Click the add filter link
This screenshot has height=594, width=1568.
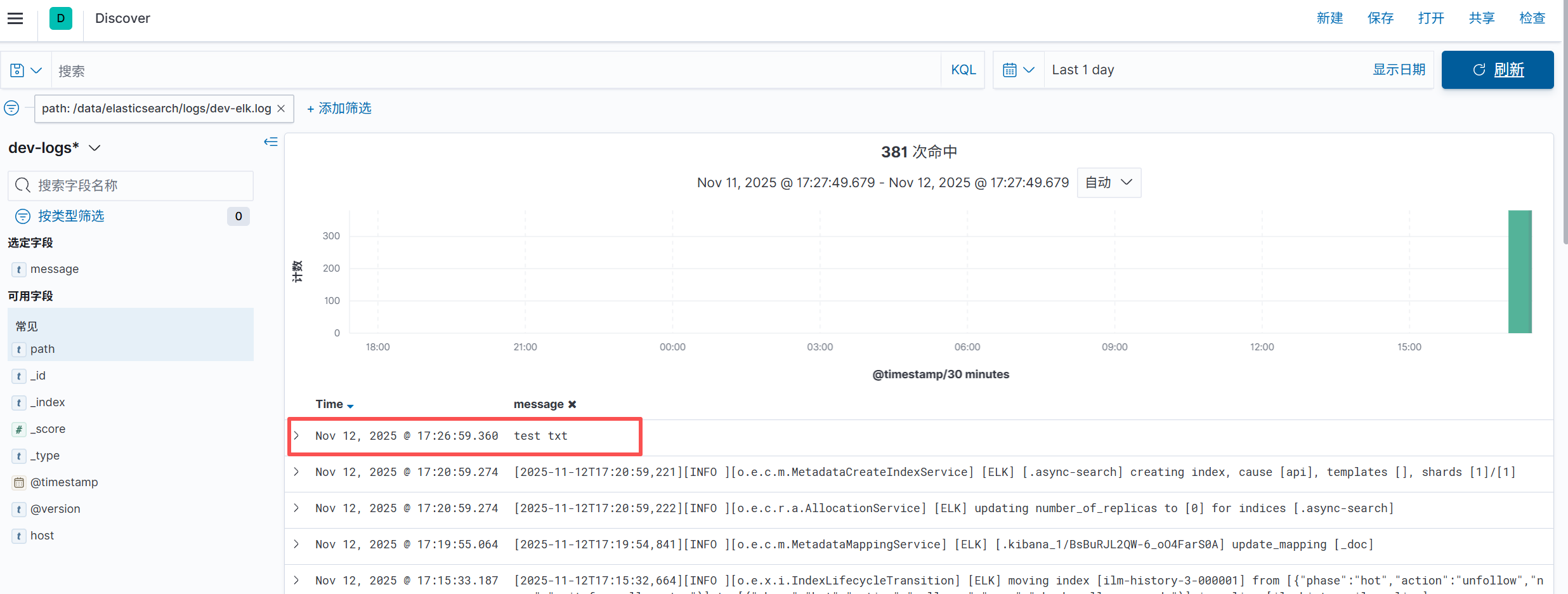[x=339, y=109]
